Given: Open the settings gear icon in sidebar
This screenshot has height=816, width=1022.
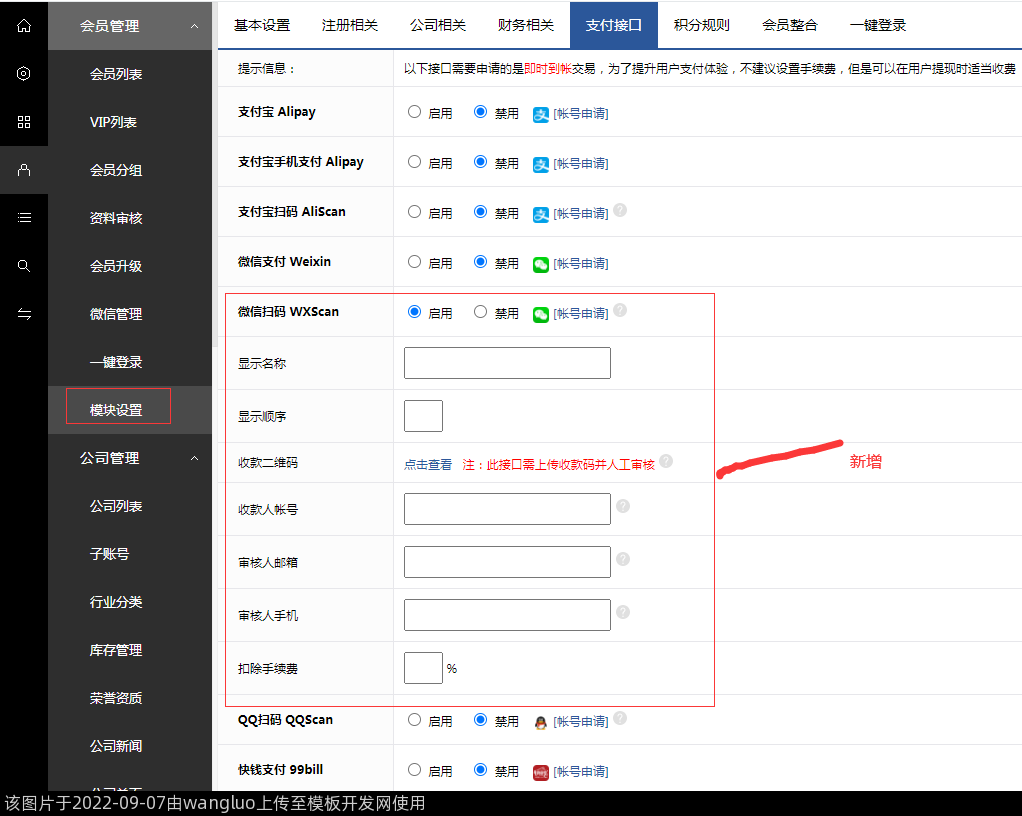Looking at the screenshot, I should pyautogui.click(x=24, y=74).
